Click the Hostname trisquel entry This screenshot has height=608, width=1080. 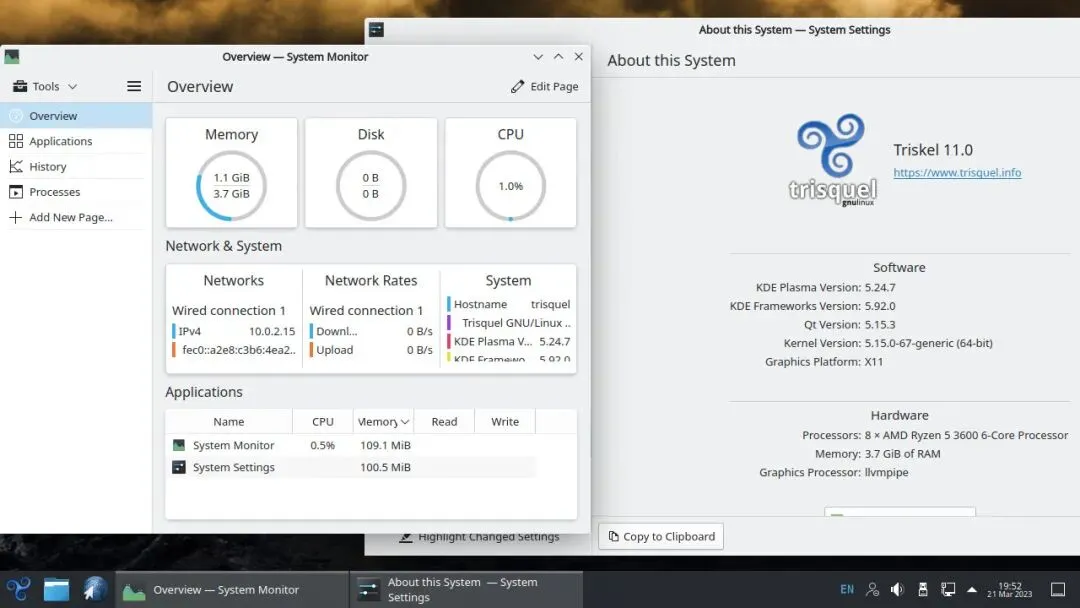pyautogui.click(x=511, y=304)
